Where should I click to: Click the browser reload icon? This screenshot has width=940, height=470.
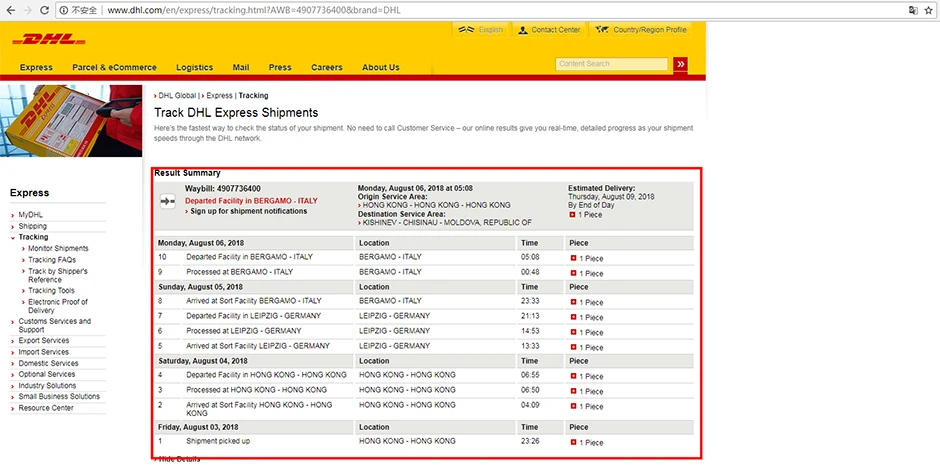[x=44, y=10]
